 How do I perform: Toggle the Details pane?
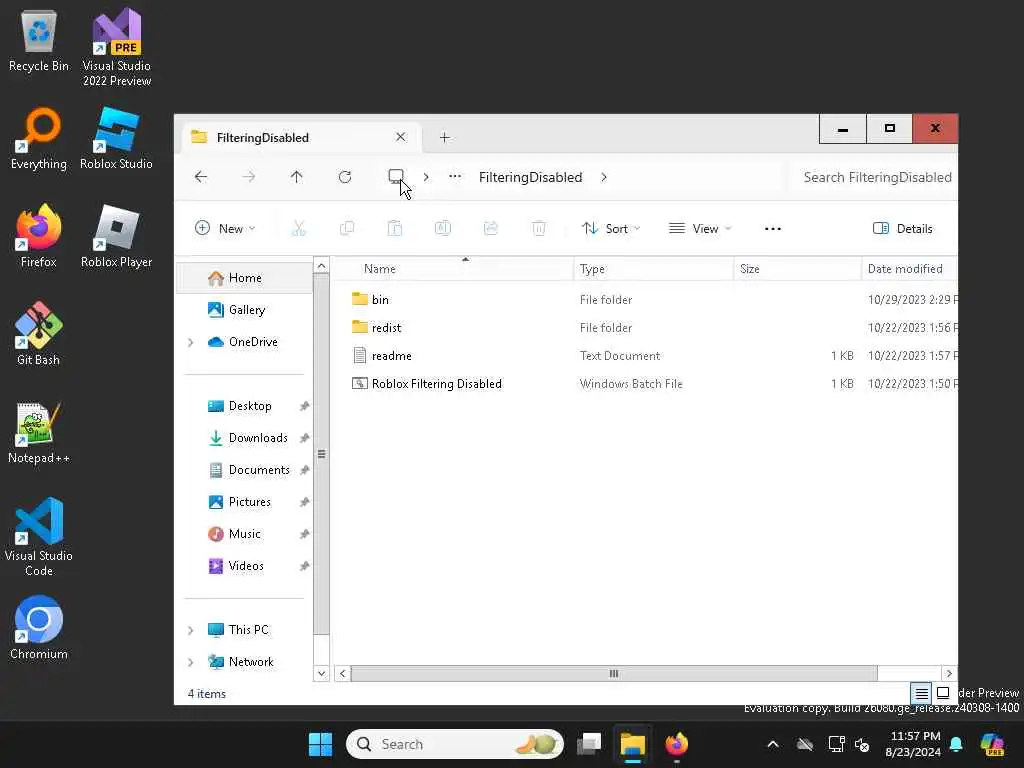tap(903, 229)
